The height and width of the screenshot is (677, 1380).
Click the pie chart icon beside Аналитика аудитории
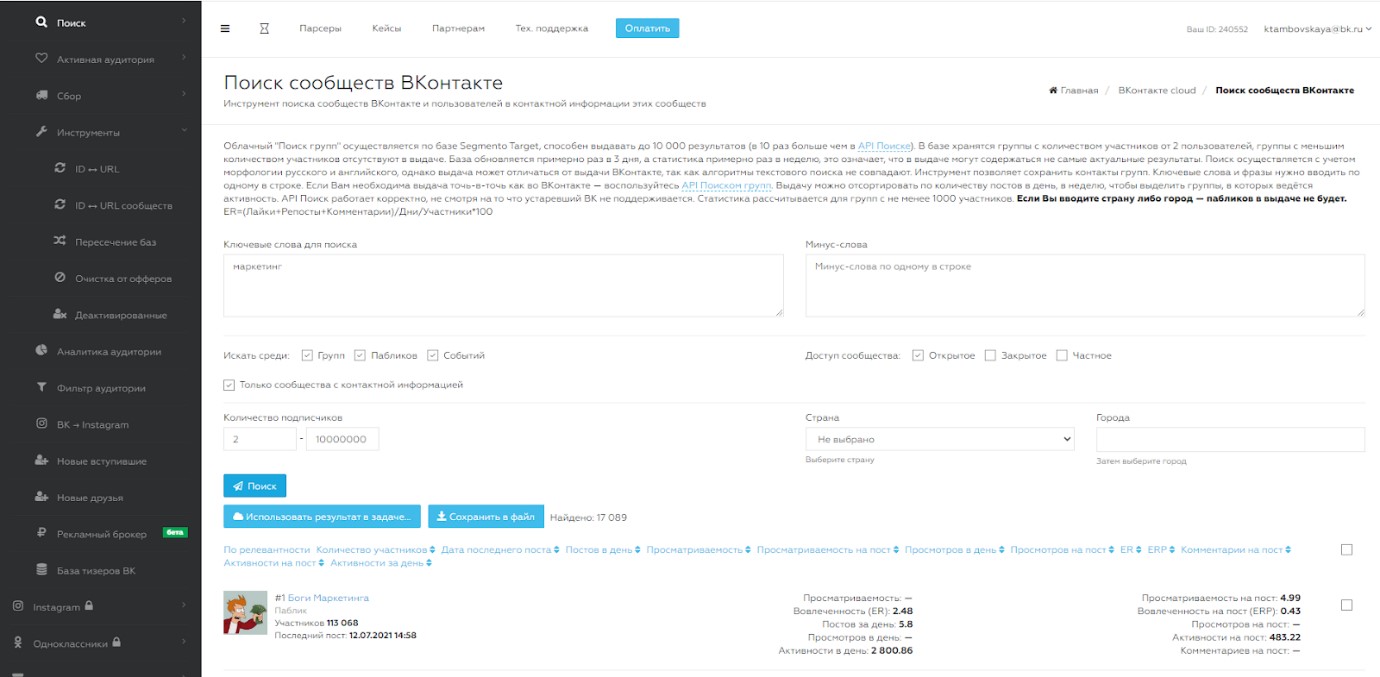41,351
